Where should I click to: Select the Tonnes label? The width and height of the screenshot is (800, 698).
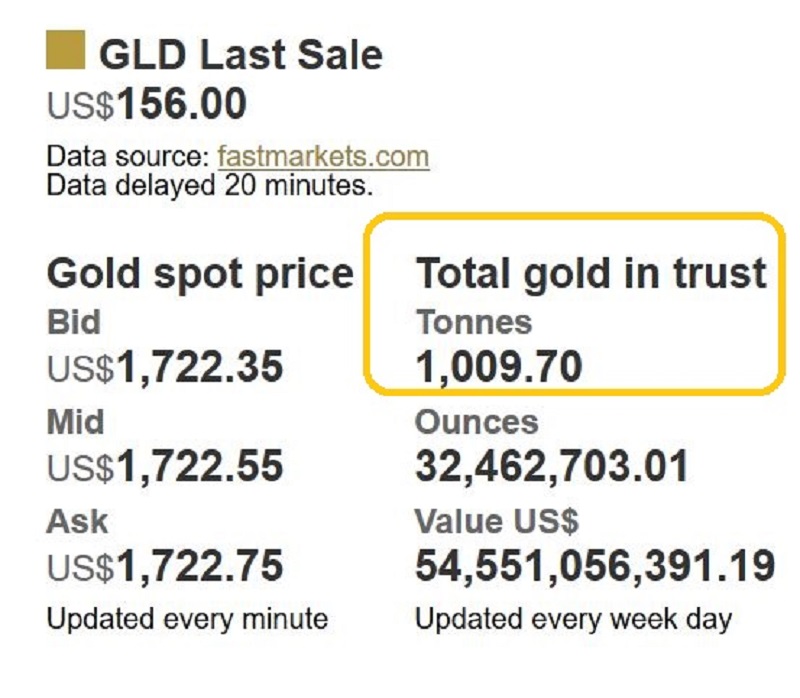[x=473, y=322]
